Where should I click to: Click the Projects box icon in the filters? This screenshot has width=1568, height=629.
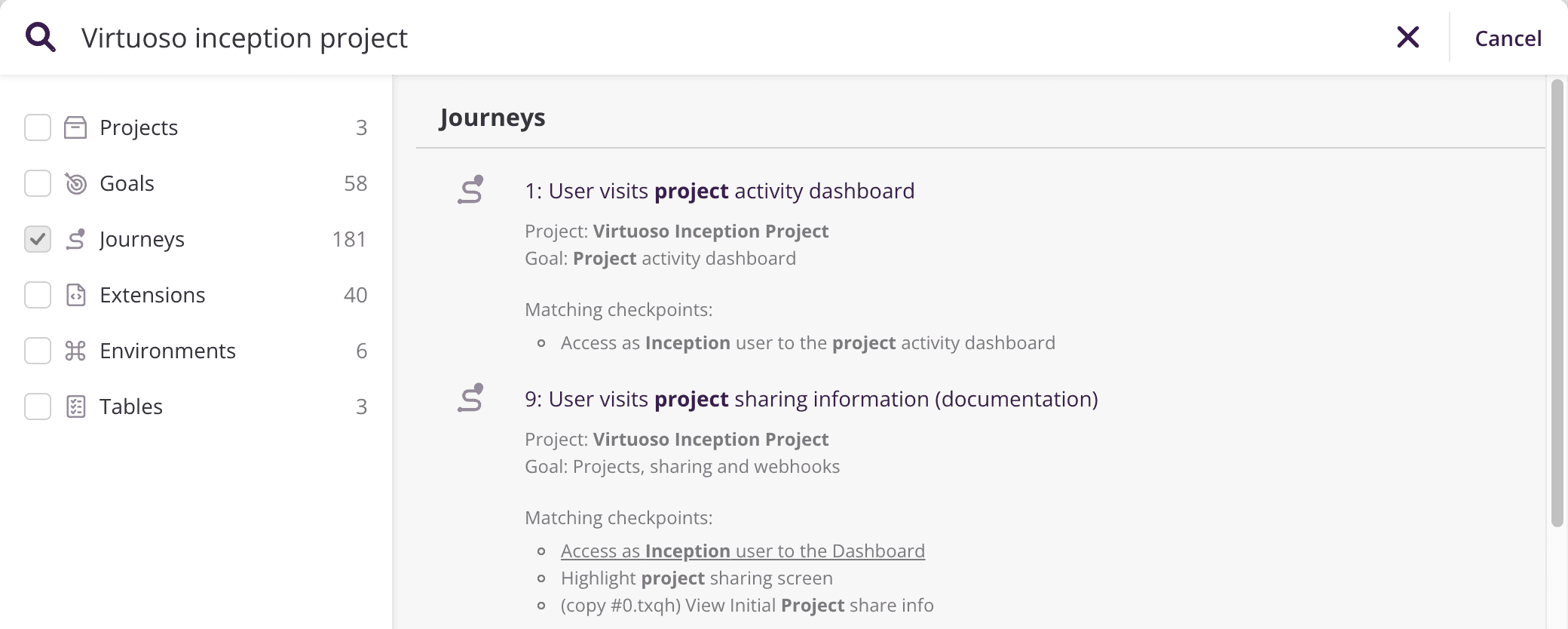click(x=75, y=127)
